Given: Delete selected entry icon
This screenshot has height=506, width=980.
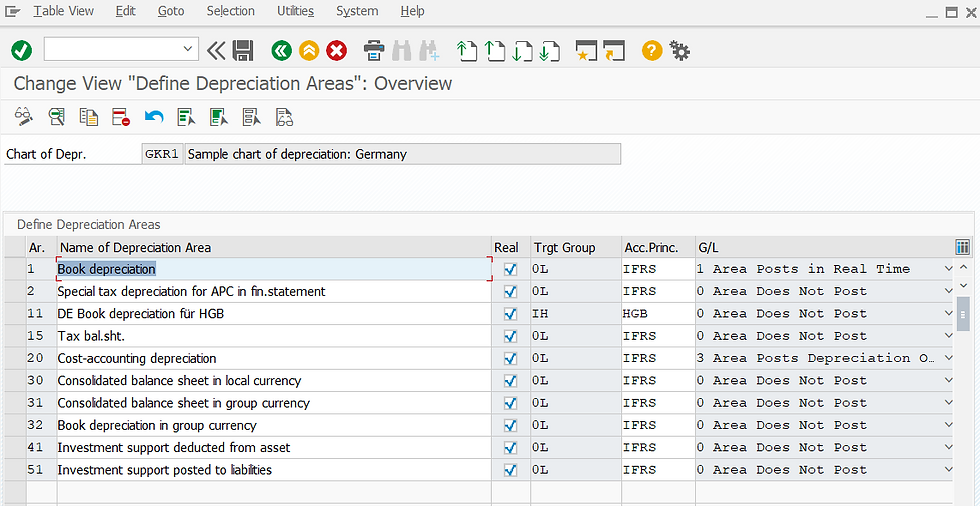Looking at the screenshot, I should tap(121, 116).
